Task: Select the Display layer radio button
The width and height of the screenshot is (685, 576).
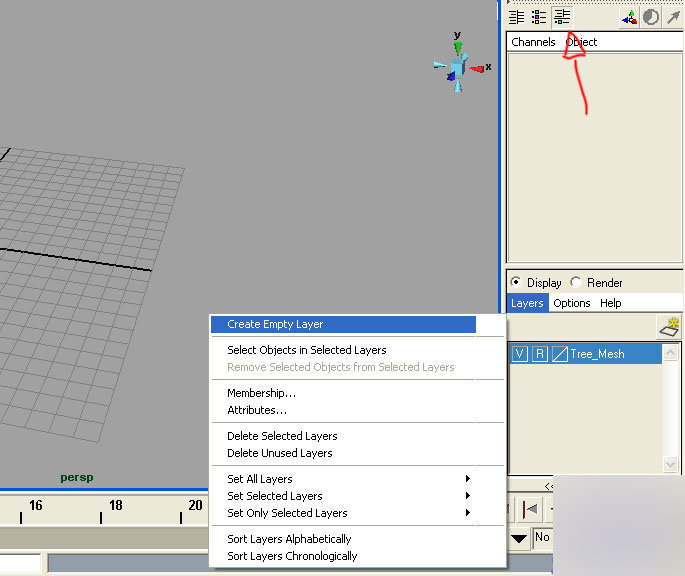Action: pos(516,282)
